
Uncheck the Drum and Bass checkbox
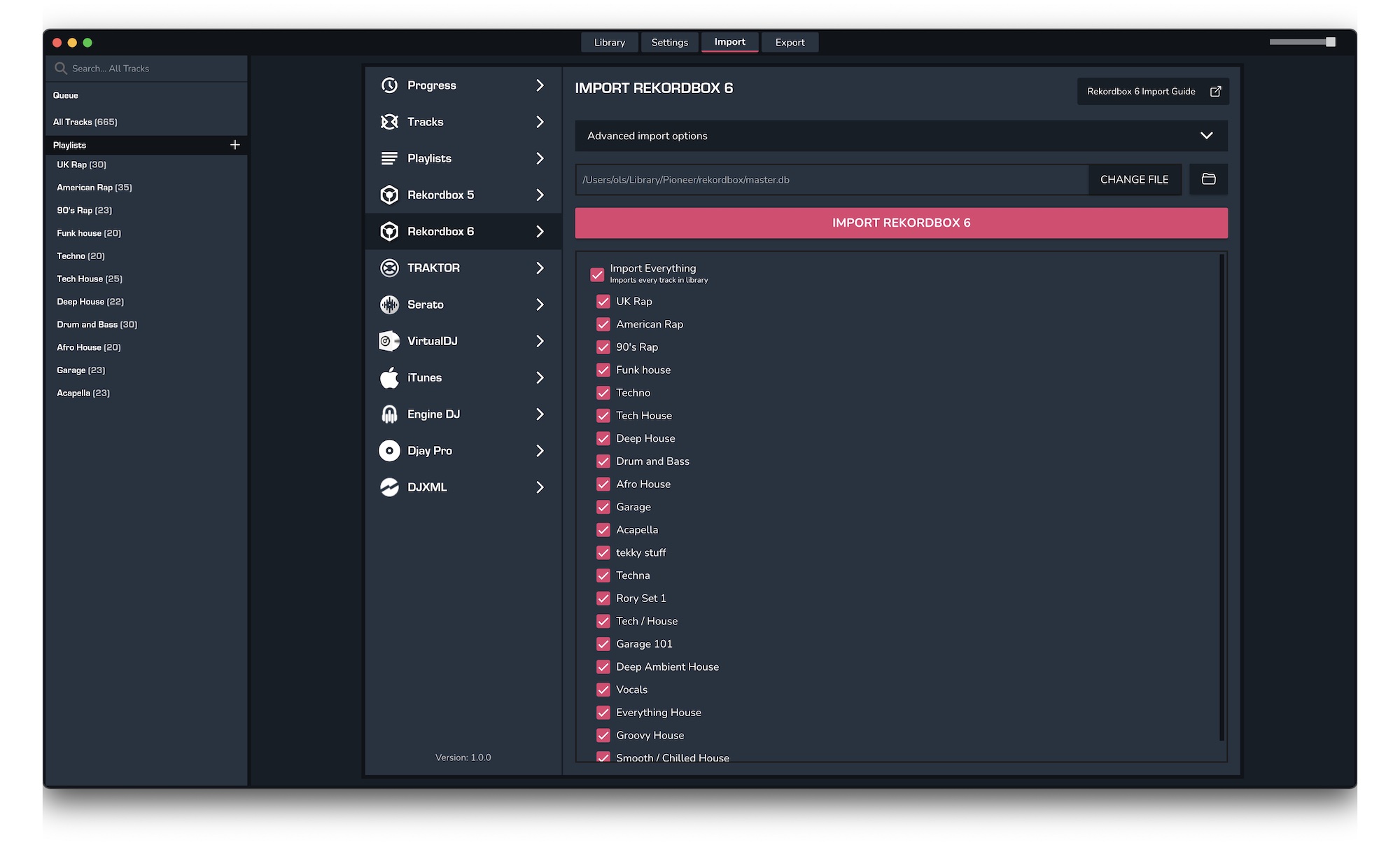pos(603,461)
